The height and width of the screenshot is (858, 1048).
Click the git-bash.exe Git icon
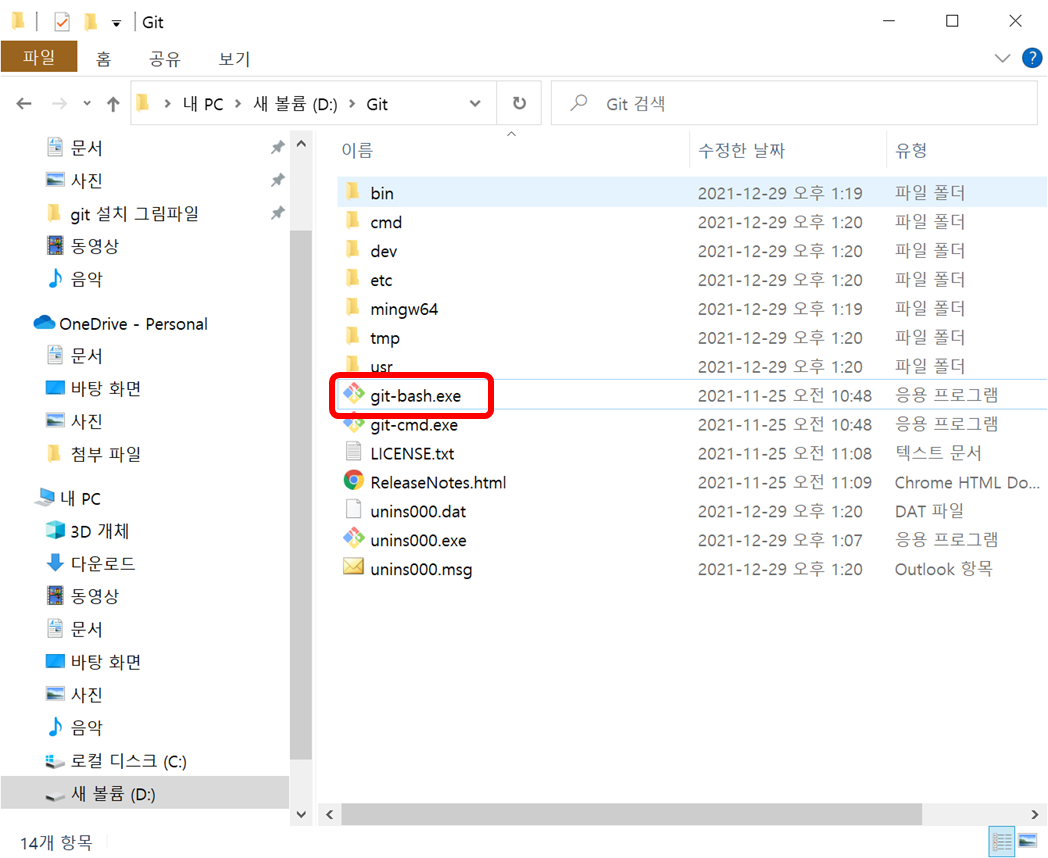(354, 394)
